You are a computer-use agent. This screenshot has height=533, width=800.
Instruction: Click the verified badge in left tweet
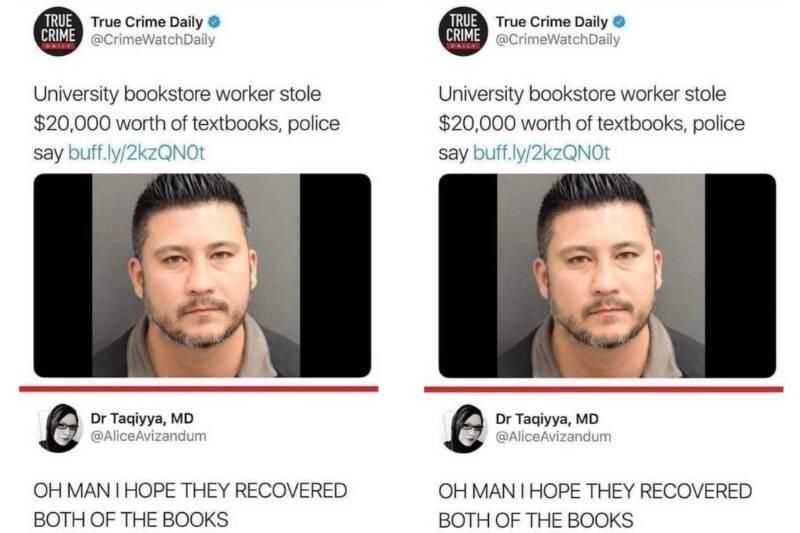(x=215, y=22)
